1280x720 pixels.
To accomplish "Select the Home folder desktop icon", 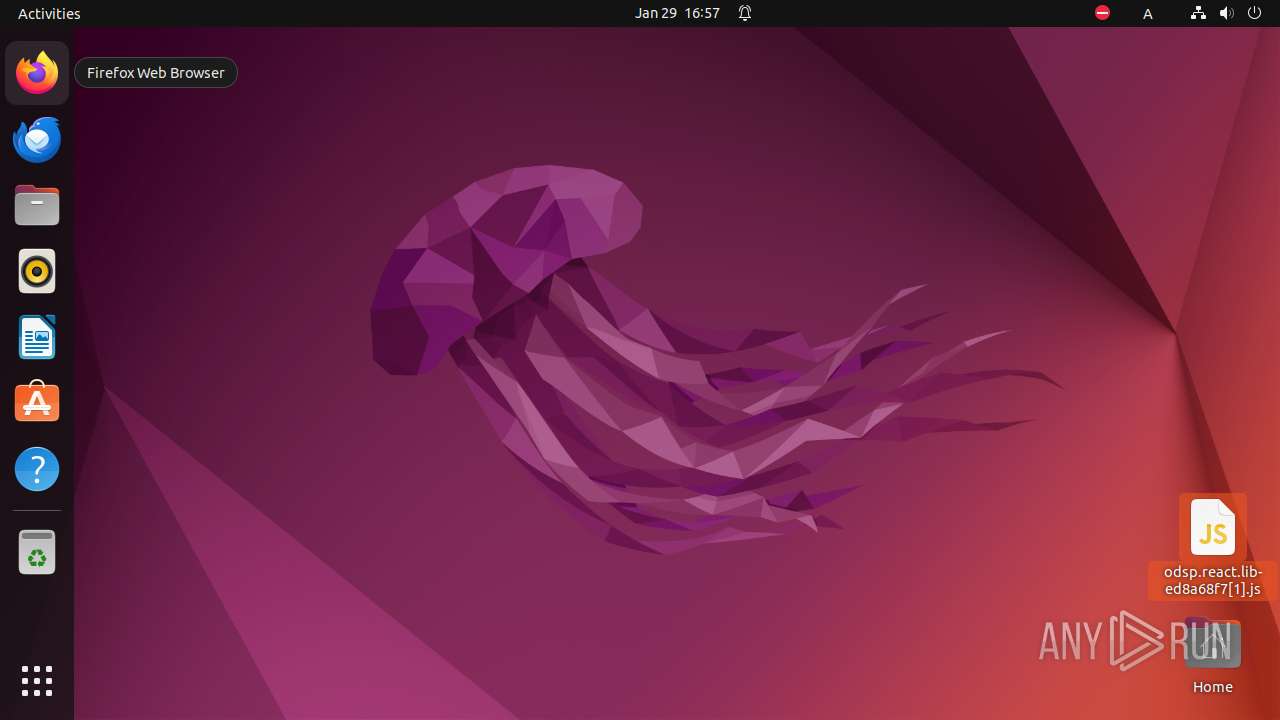I will point(1213,645).
